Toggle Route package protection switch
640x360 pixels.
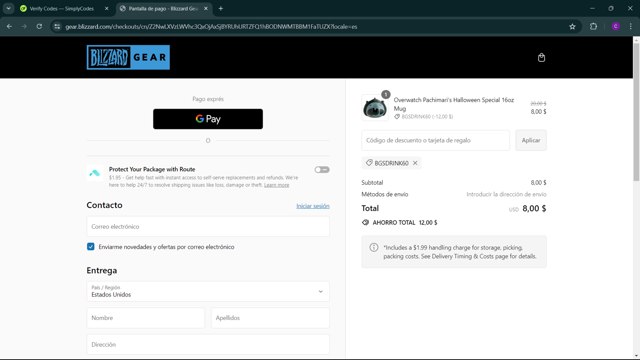coord(322,170)
